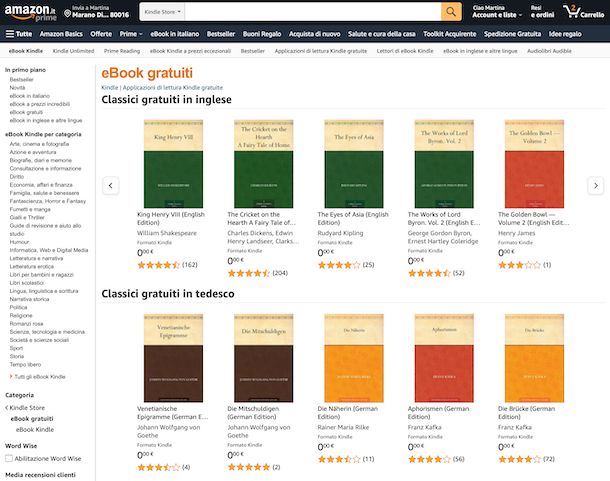Select the Storia category
610x481 pixels.
17,356
